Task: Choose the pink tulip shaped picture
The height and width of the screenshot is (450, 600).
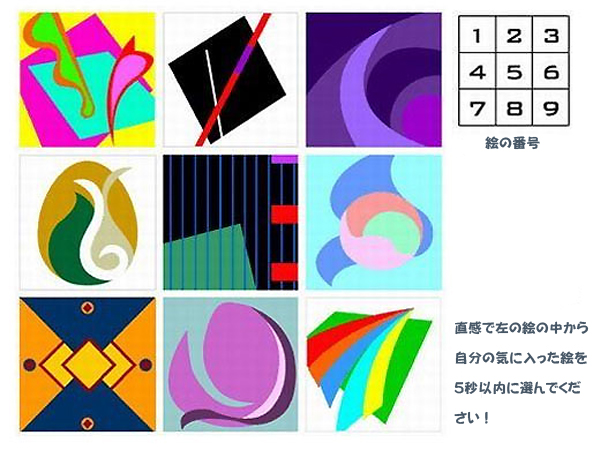Action: (231, 365)
